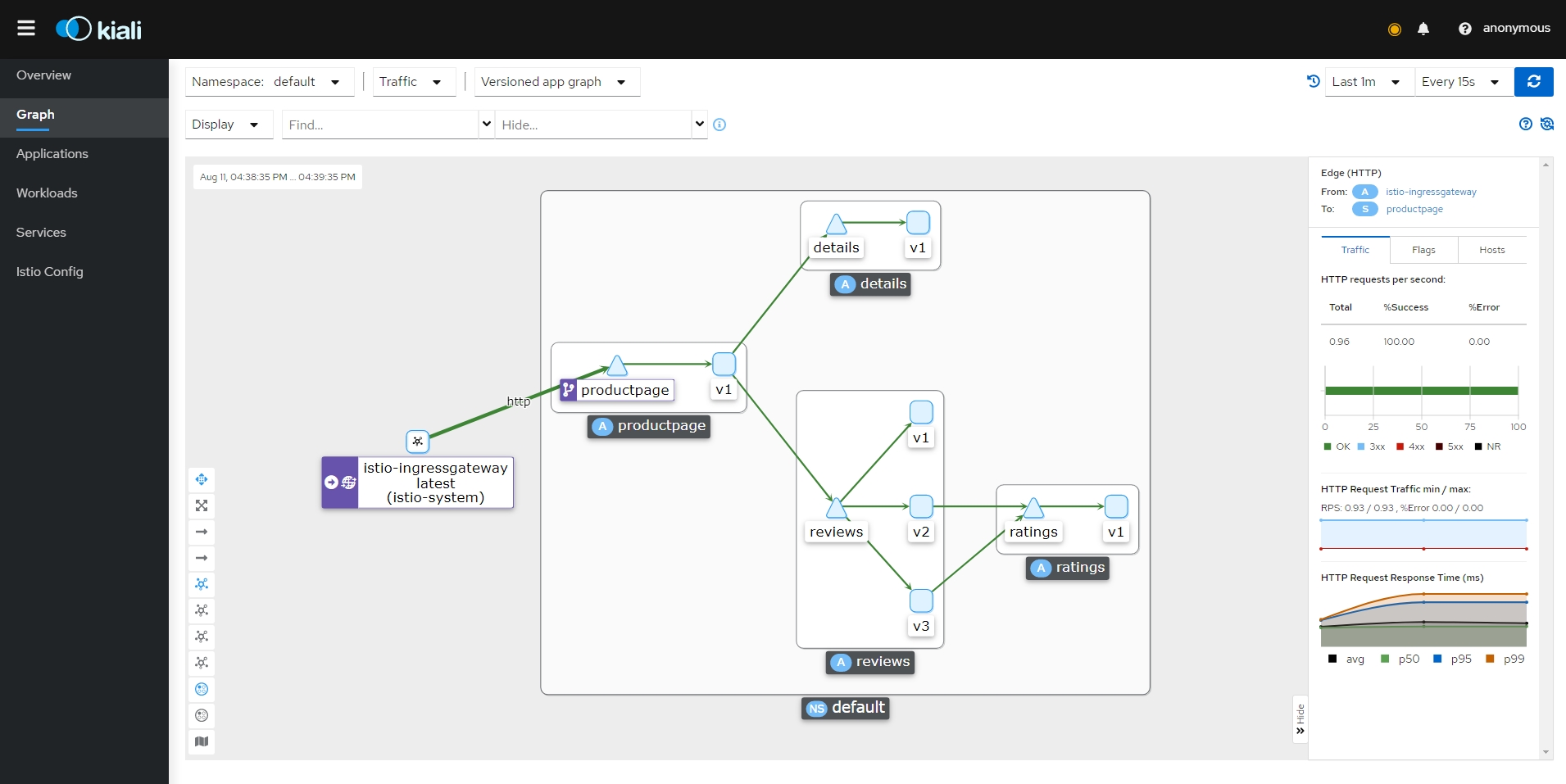1566x784 pixels.
Task: Open the Every 15s refresh interval dropdown
Action: coord(1463,82)
